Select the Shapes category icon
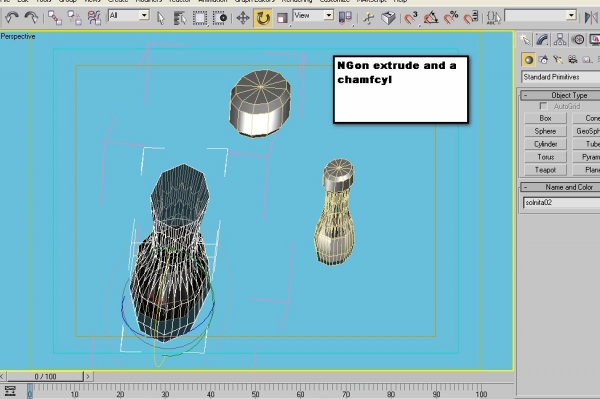The width and height of the screenshot is (600, 399). coord(543,60)
